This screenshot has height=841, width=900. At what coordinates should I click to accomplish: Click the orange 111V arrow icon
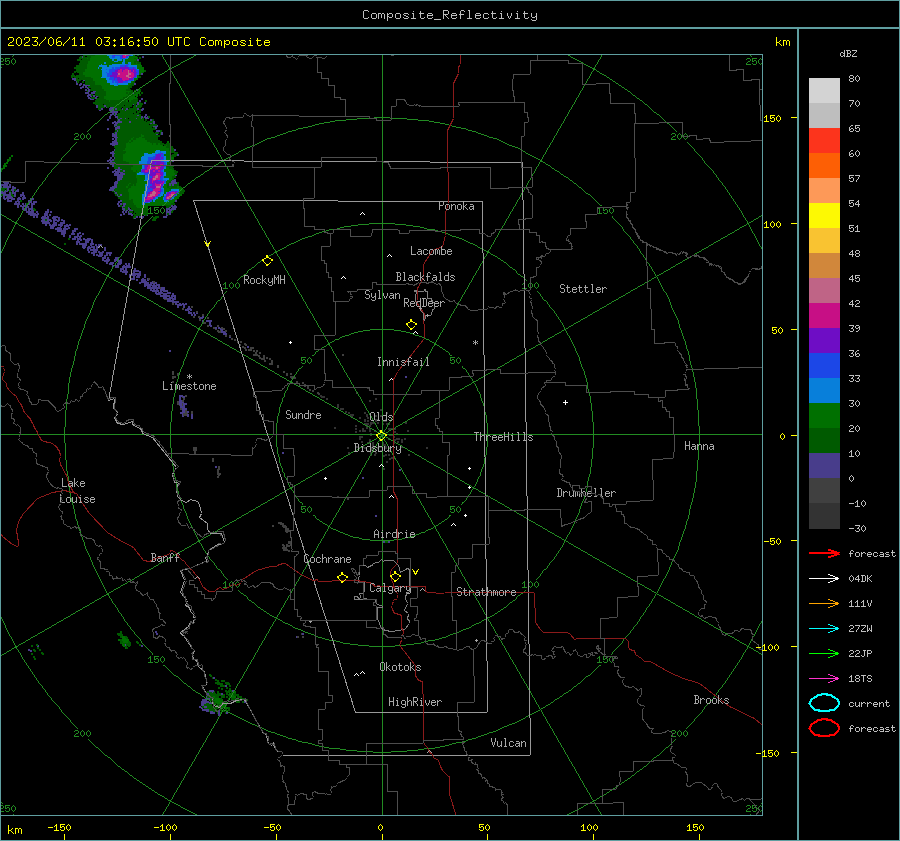(x=824, y=603)
